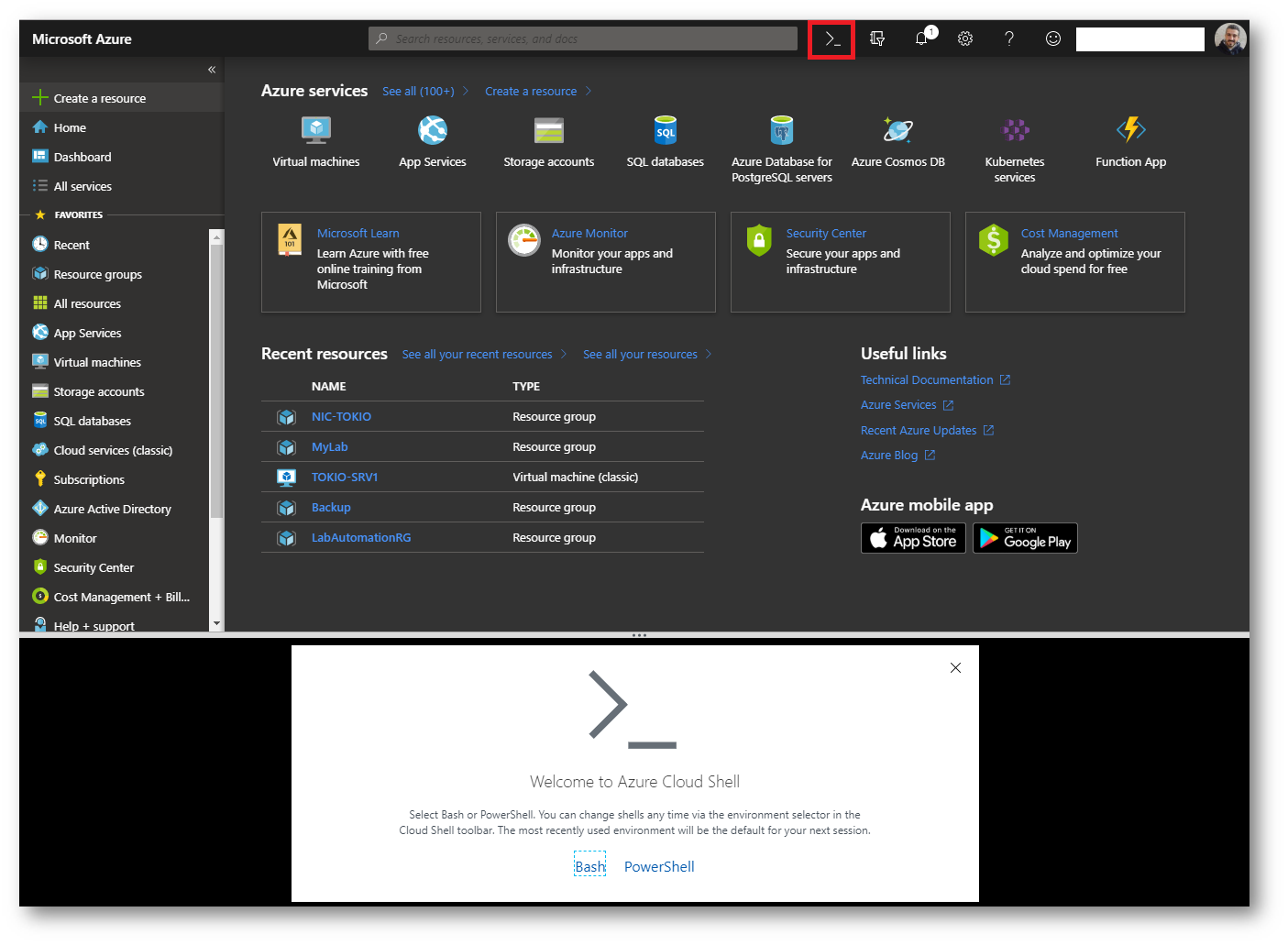Open Cloud services (classic) in sidebar
Viewport: 1288px width, 945px height.
tap(115, 450)
